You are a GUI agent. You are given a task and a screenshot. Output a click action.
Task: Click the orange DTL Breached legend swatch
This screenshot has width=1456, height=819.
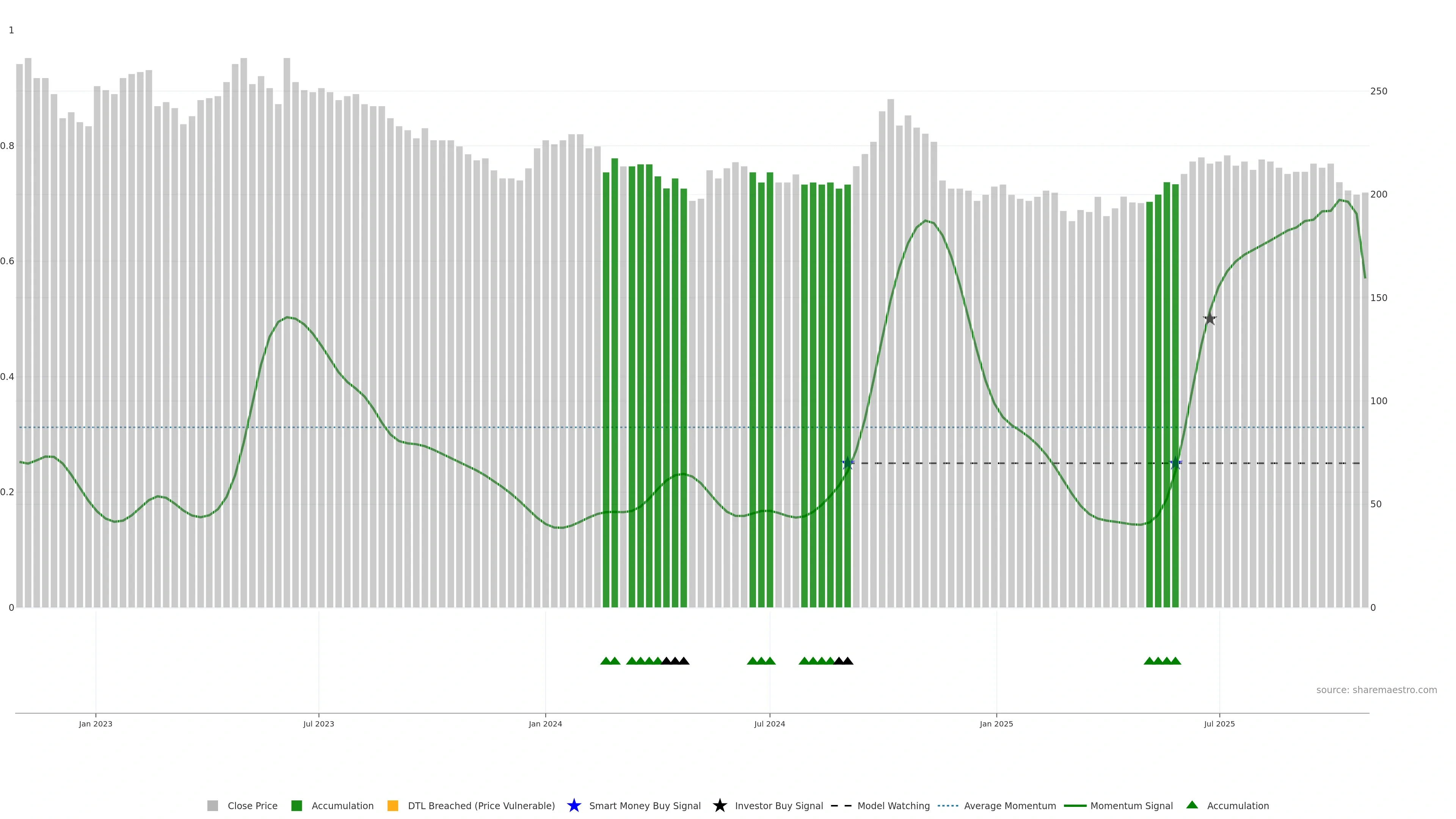(393, 805)
